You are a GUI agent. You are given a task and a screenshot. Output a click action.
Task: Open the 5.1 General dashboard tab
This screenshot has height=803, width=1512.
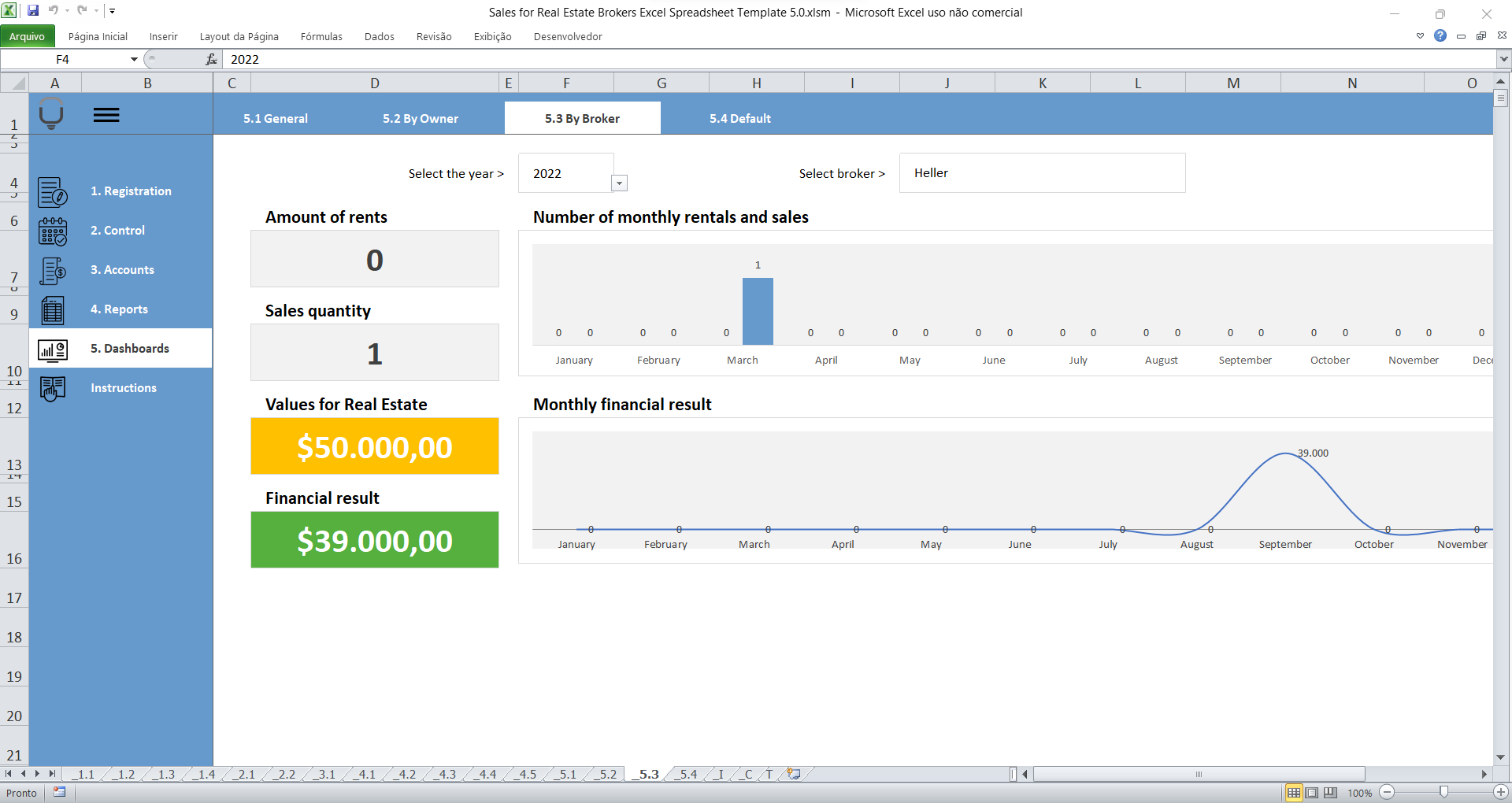[275, 118]
